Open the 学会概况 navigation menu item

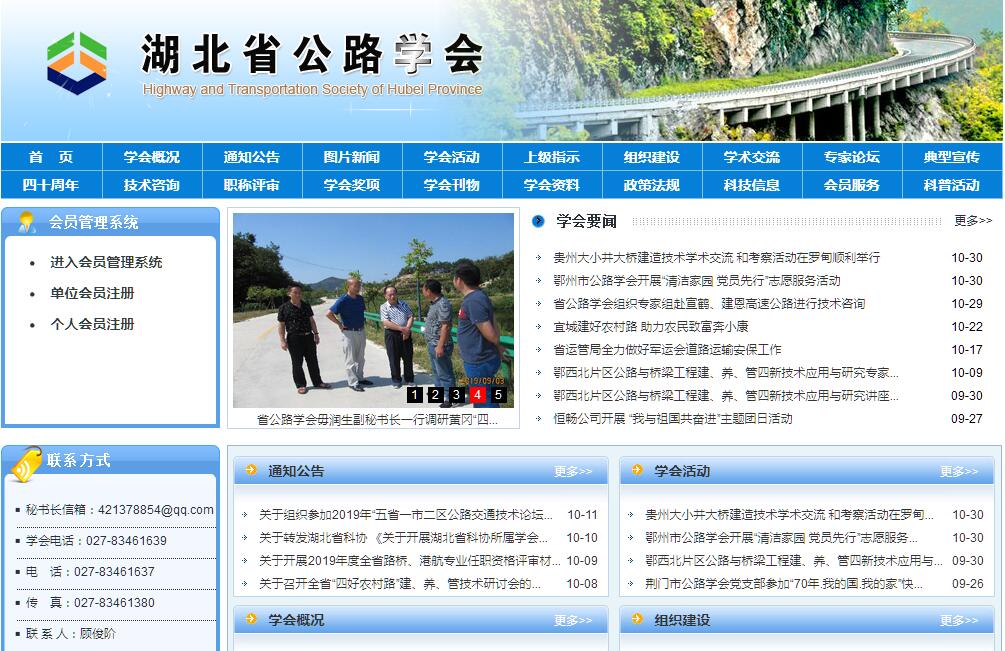coord(152,157)
